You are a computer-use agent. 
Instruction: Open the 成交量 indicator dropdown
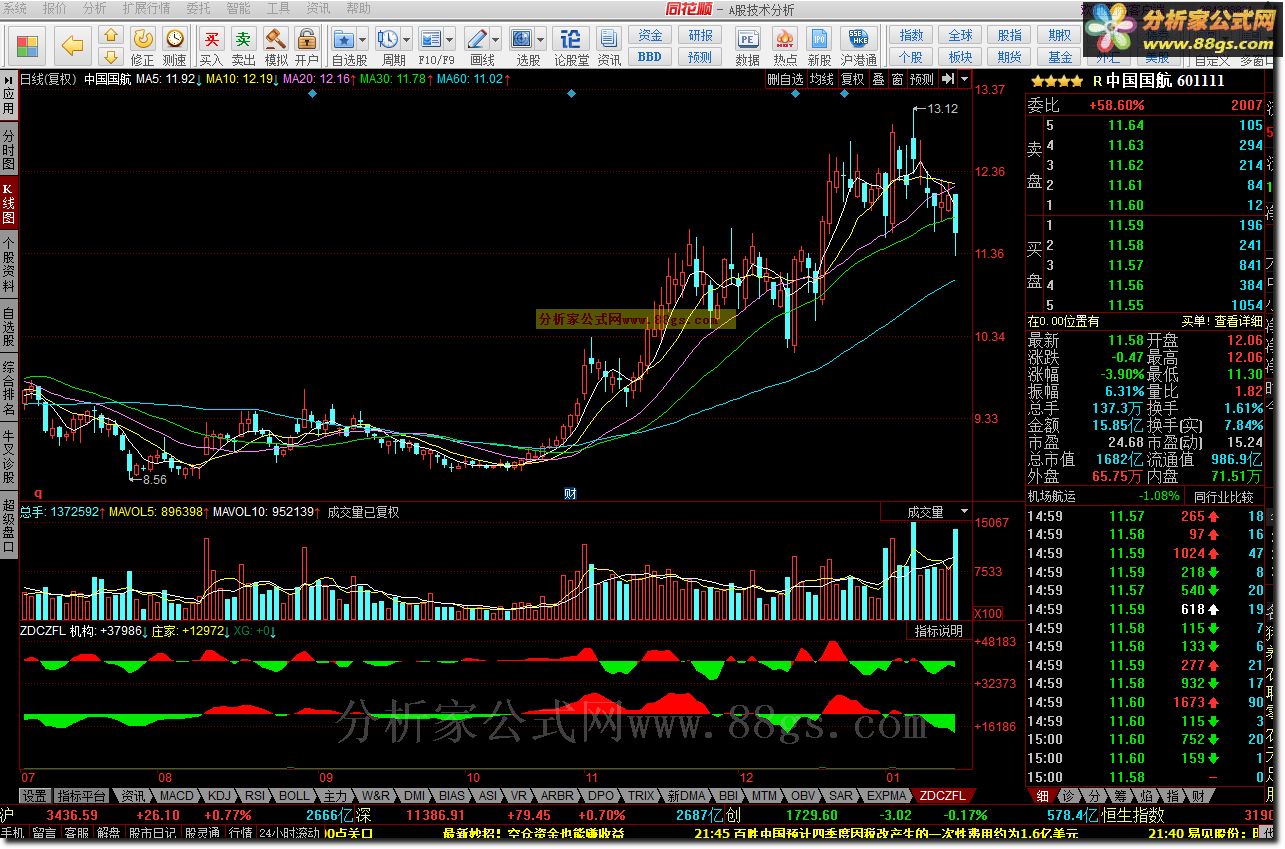[x=964, y=511]
